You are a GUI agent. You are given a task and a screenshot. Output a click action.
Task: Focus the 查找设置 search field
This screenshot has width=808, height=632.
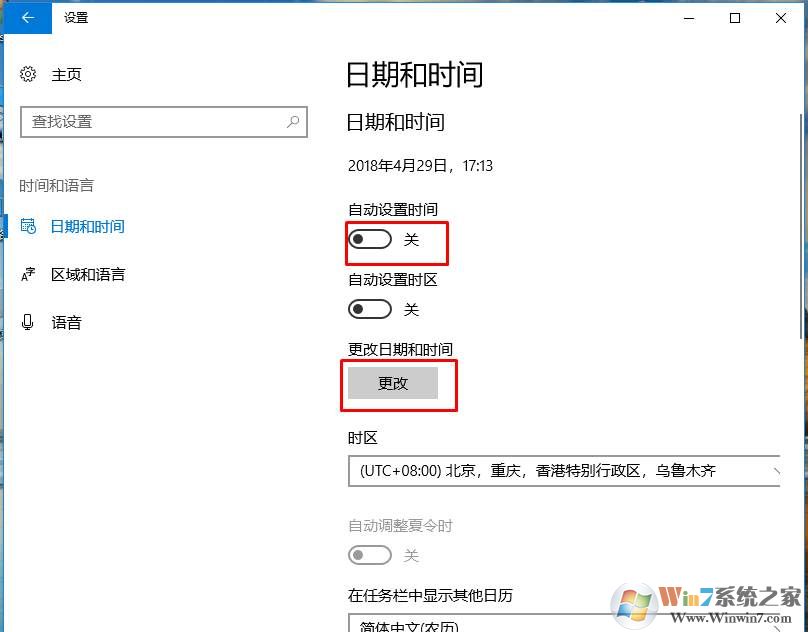[164, 122]
